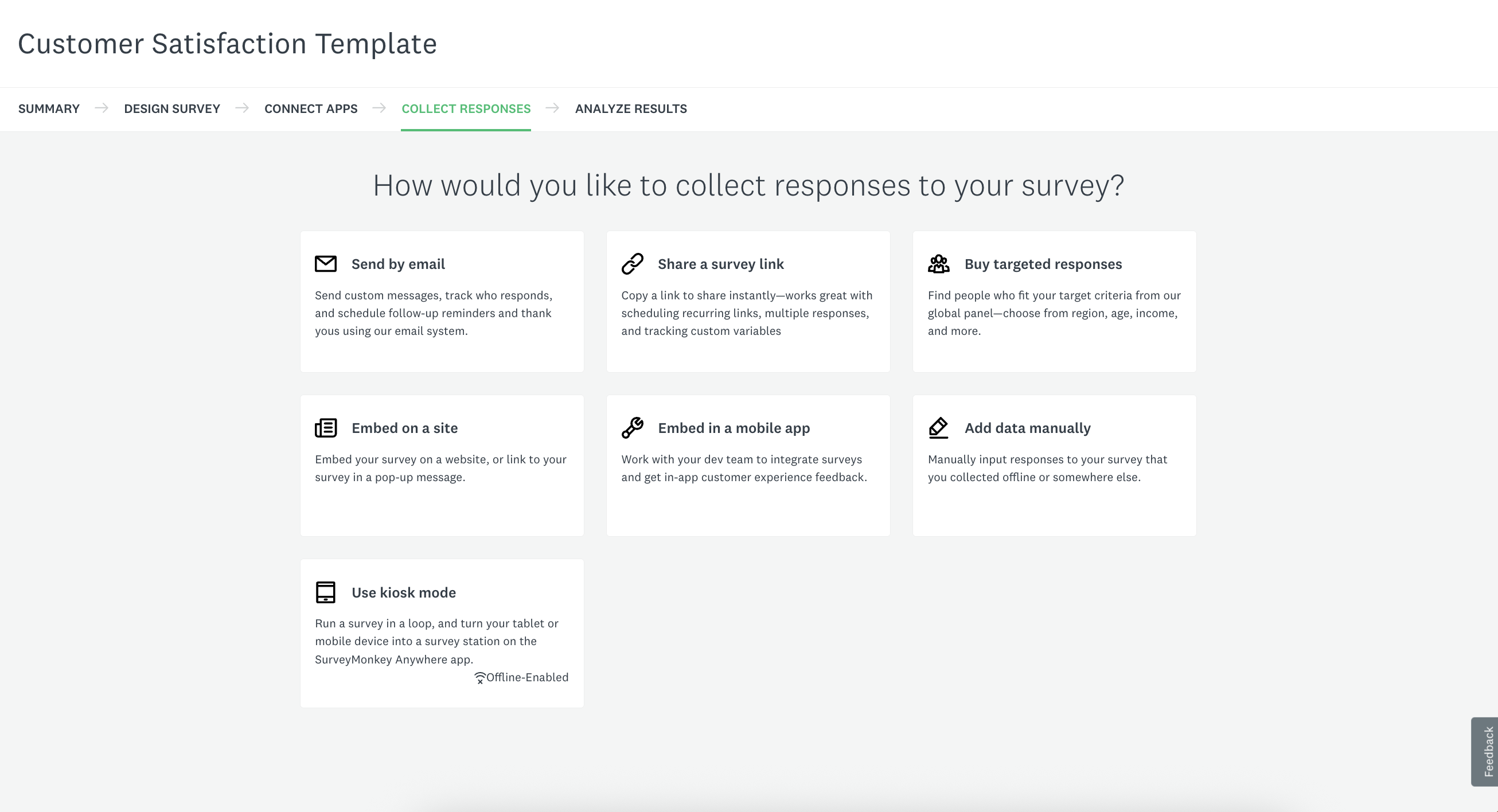Go to the Summary tab
The height and width of the screenshot is (812, 1498).
click(49, 109)
